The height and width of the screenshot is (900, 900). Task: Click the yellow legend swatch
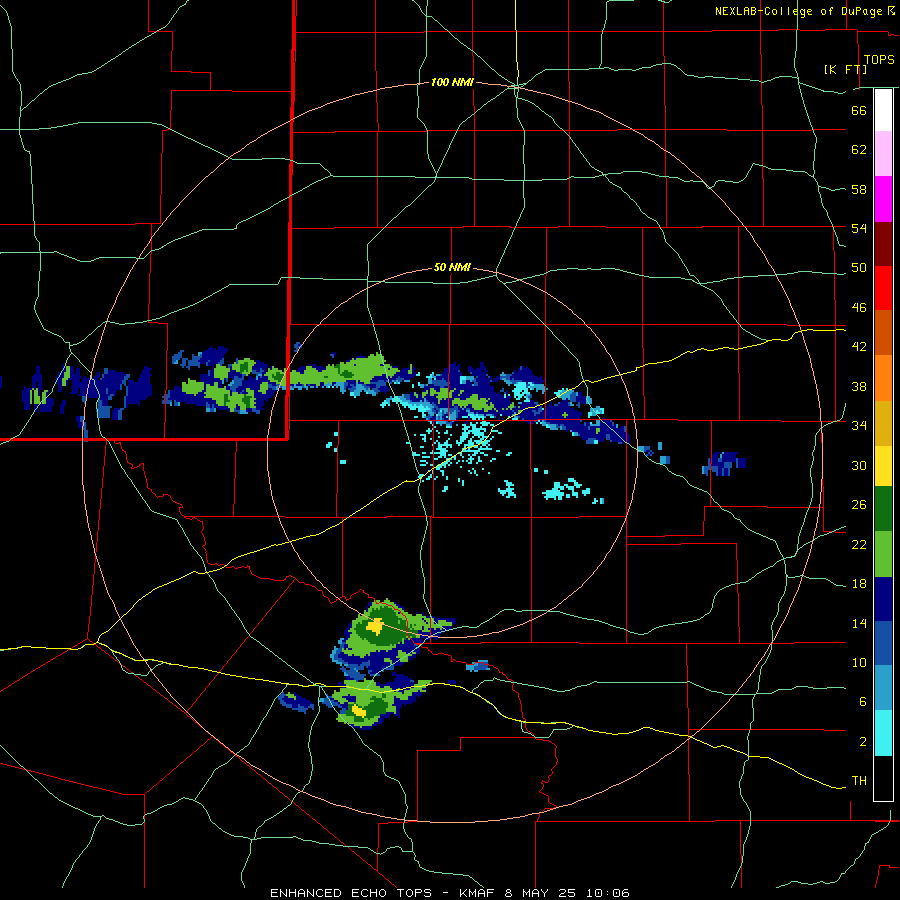pyautogui.click(x=883, y=466)
